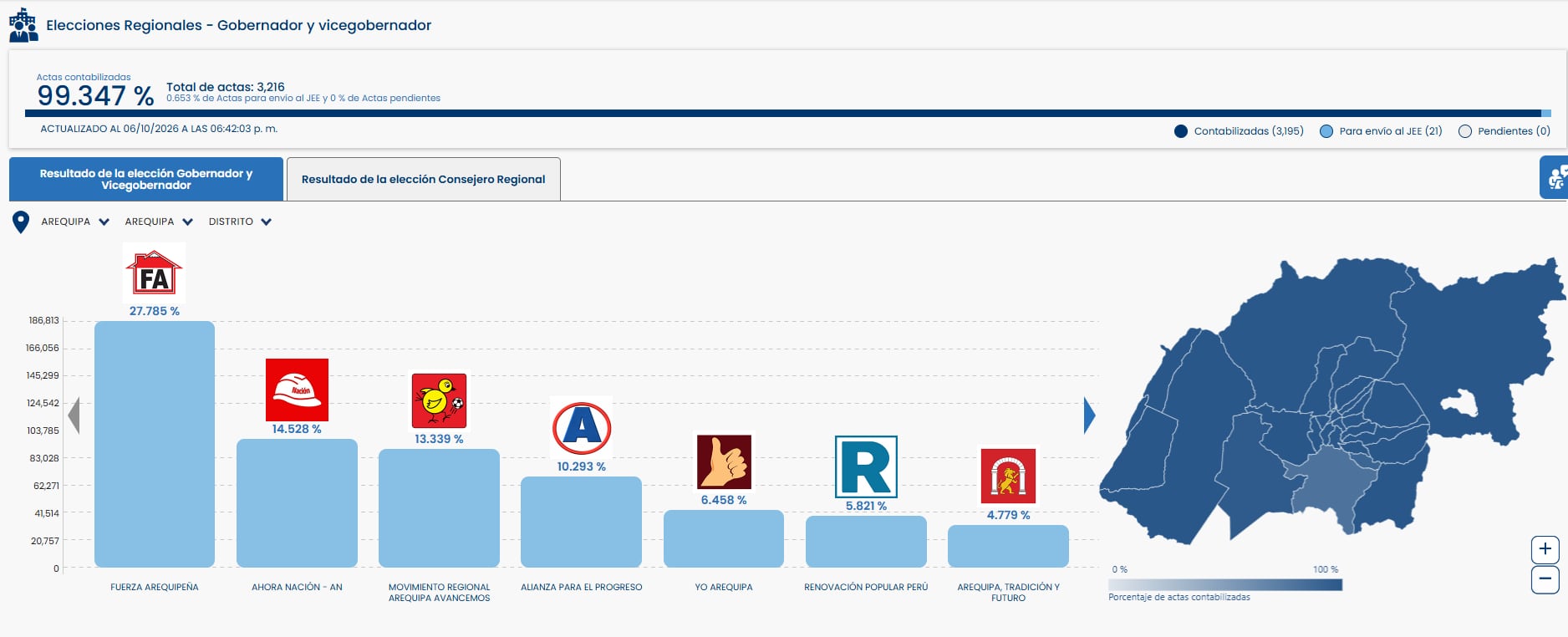Image resolution: width=1568 pixels, height=637 pixels.
Task: Open the blue participation icon at right edge
Action: [1554, 177]
